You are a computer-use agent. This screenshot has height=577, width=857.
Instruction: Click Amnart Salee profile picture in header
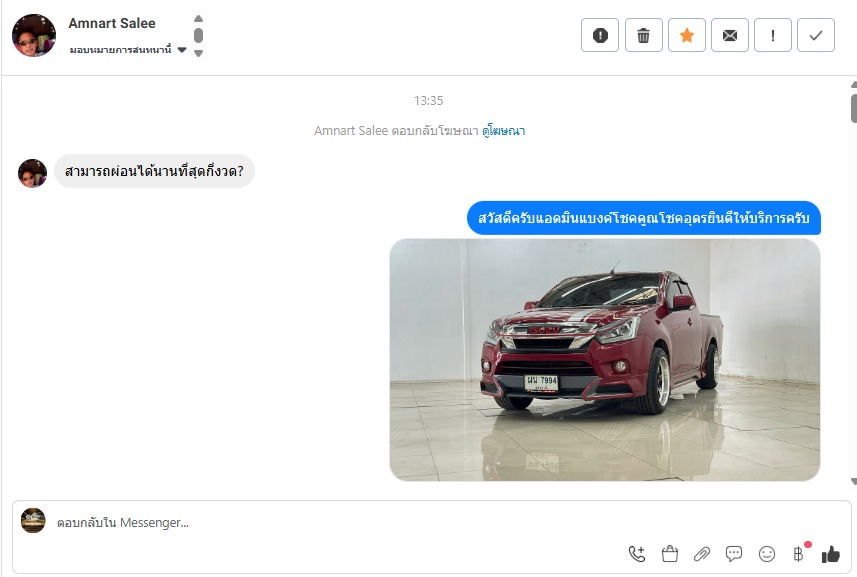34,36
